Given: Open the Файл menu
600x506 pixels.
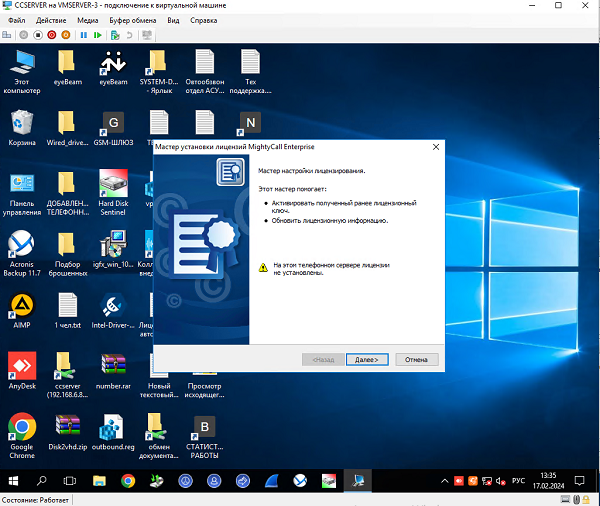Looking at the screenshot, I should (x=16, y=20).
